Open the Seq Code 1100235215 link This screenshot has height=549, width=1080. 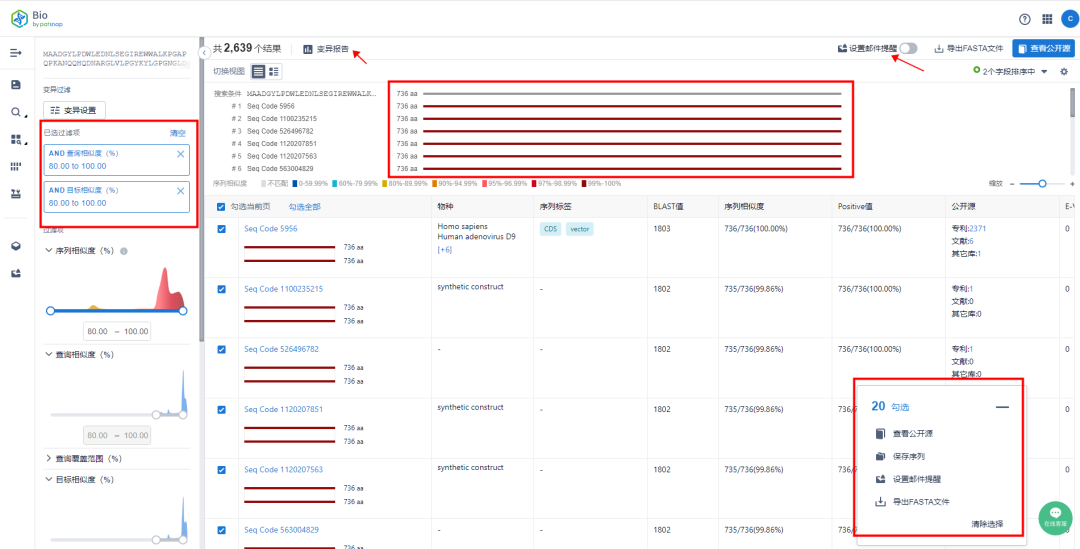click(x=284, y=289)
